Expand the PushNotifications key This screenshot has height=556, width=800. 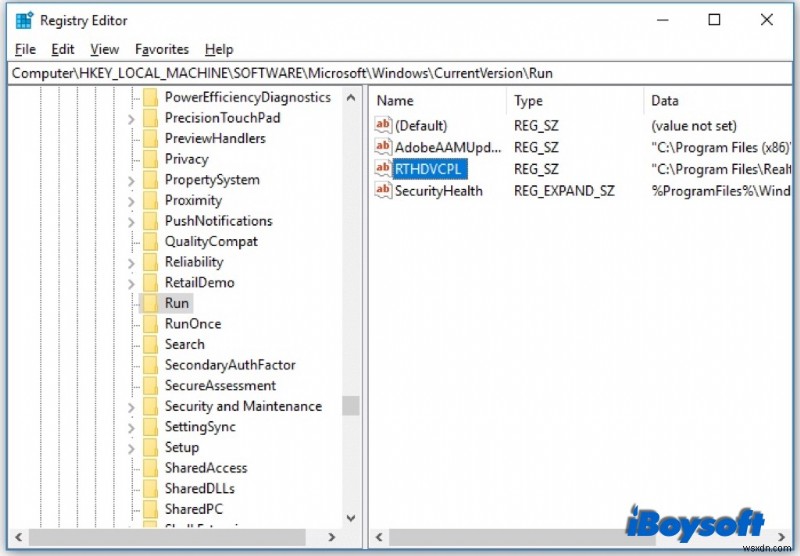(x=131, y=222)
